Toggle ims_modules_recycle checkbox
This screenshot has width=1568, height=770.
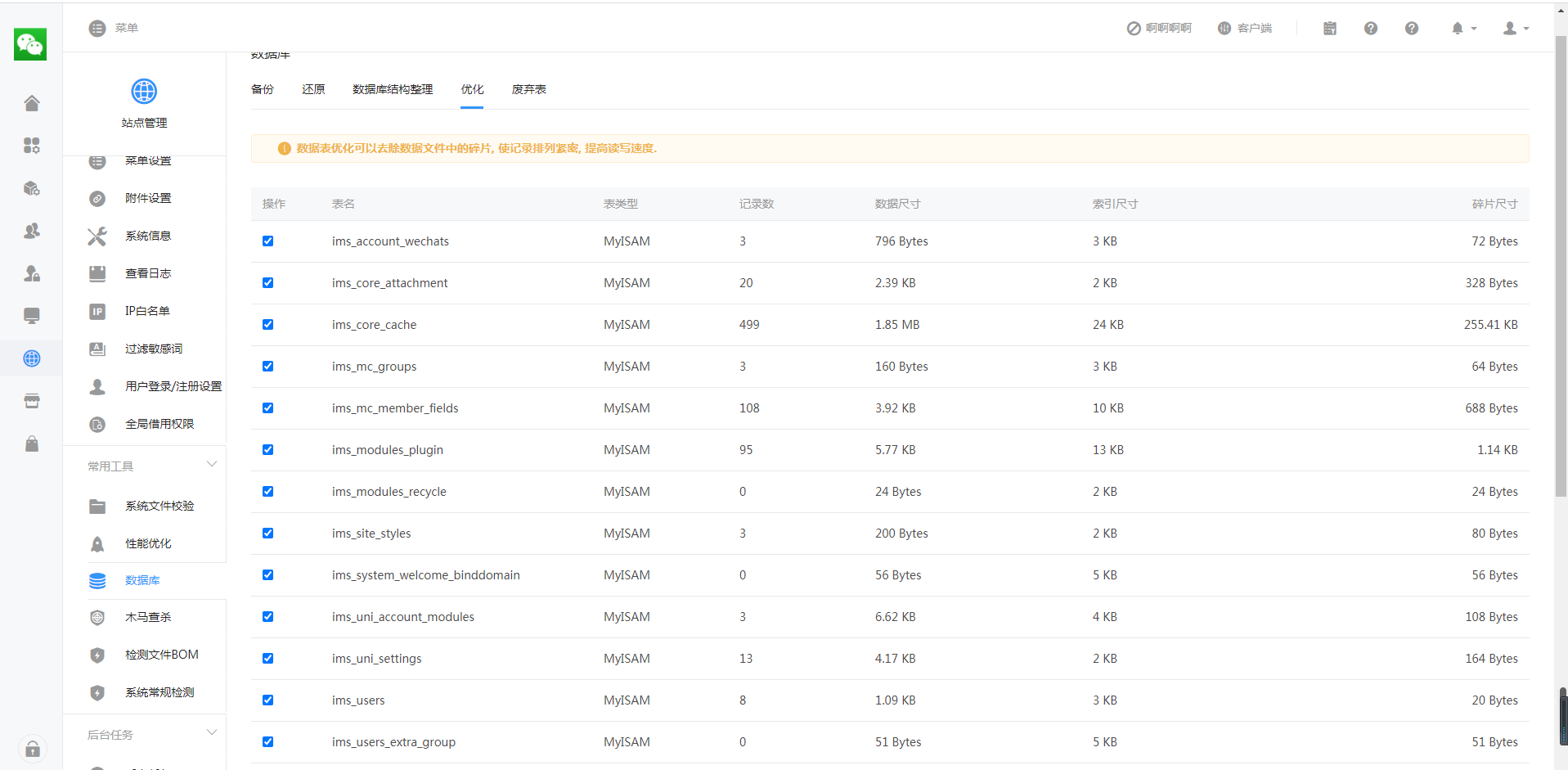tap(267, 492)
